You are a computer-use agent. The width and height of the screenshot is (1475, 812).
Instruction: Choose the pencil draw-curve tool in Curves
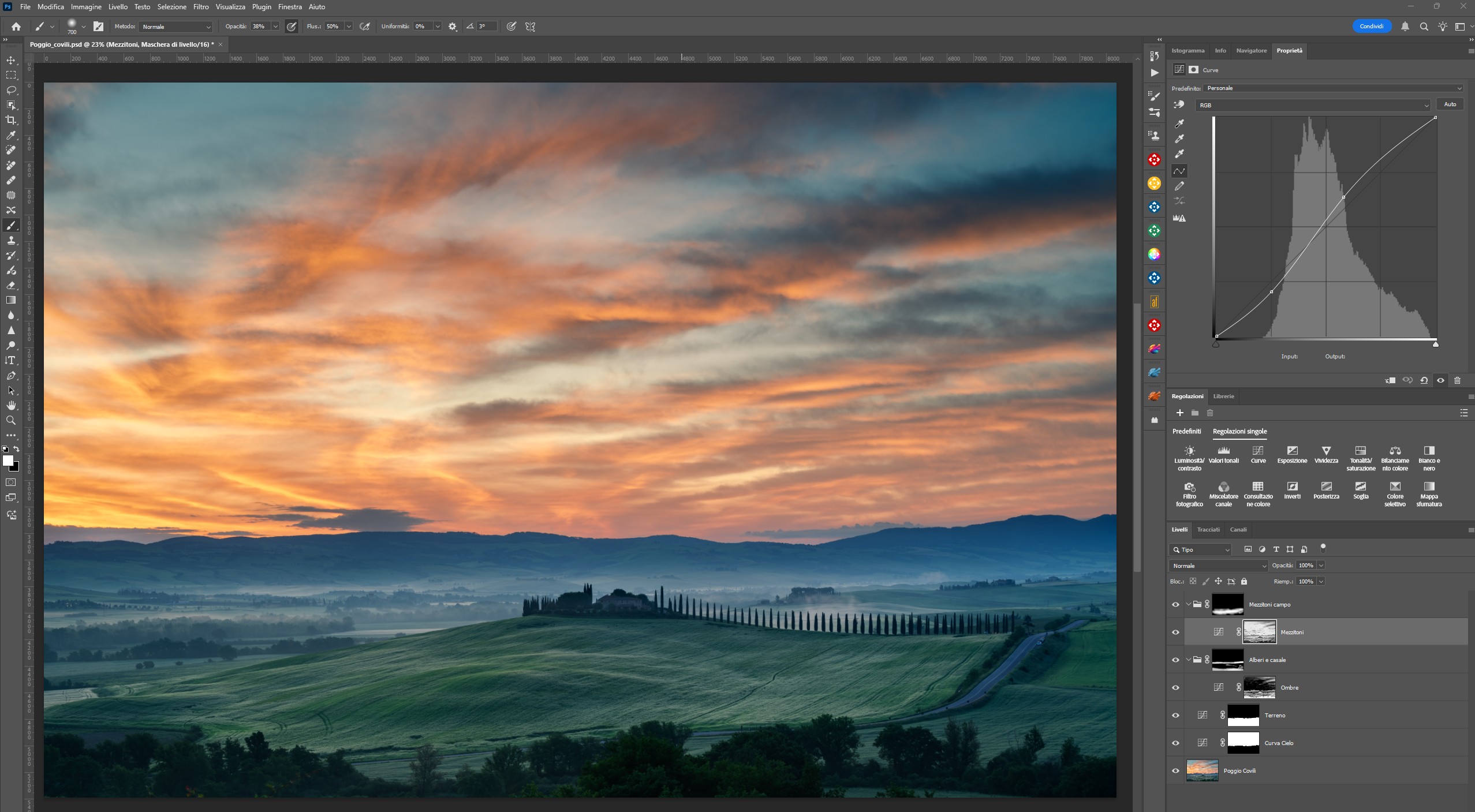[x=1179, y=186]
